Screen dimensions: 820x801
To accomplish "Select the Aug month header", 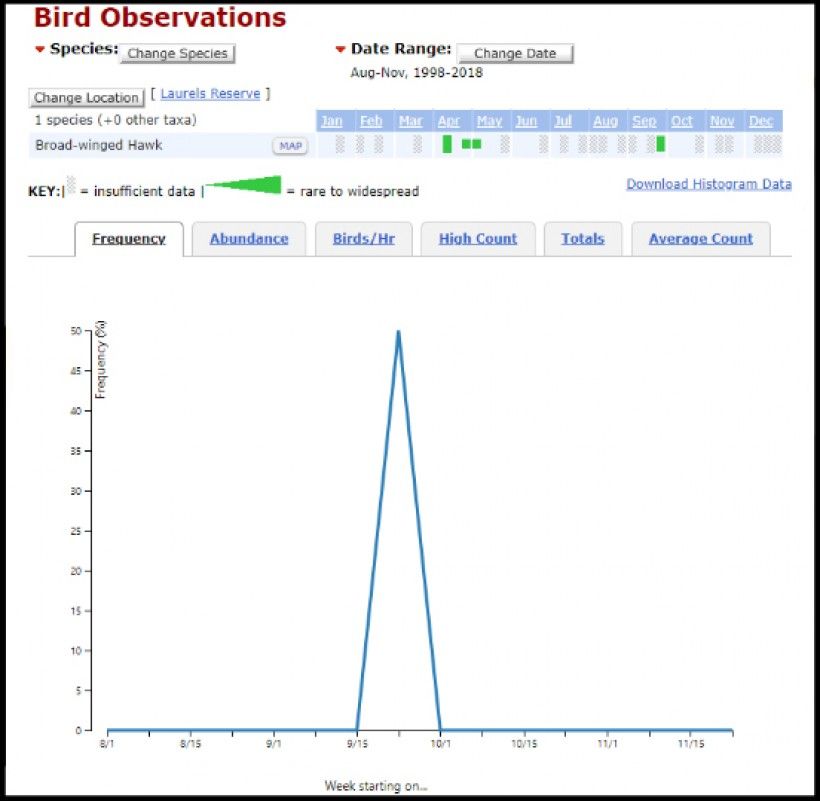I will point(605,121).
